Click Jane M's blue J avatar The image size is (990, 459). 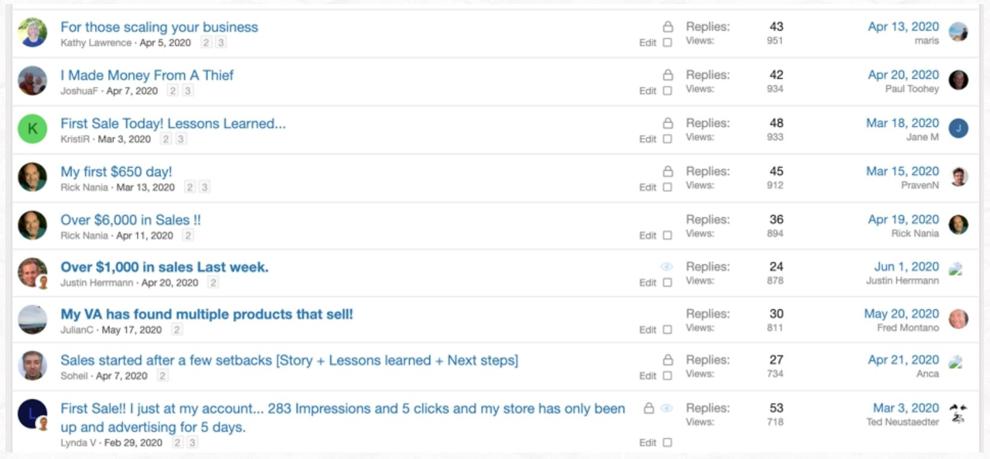958,128
